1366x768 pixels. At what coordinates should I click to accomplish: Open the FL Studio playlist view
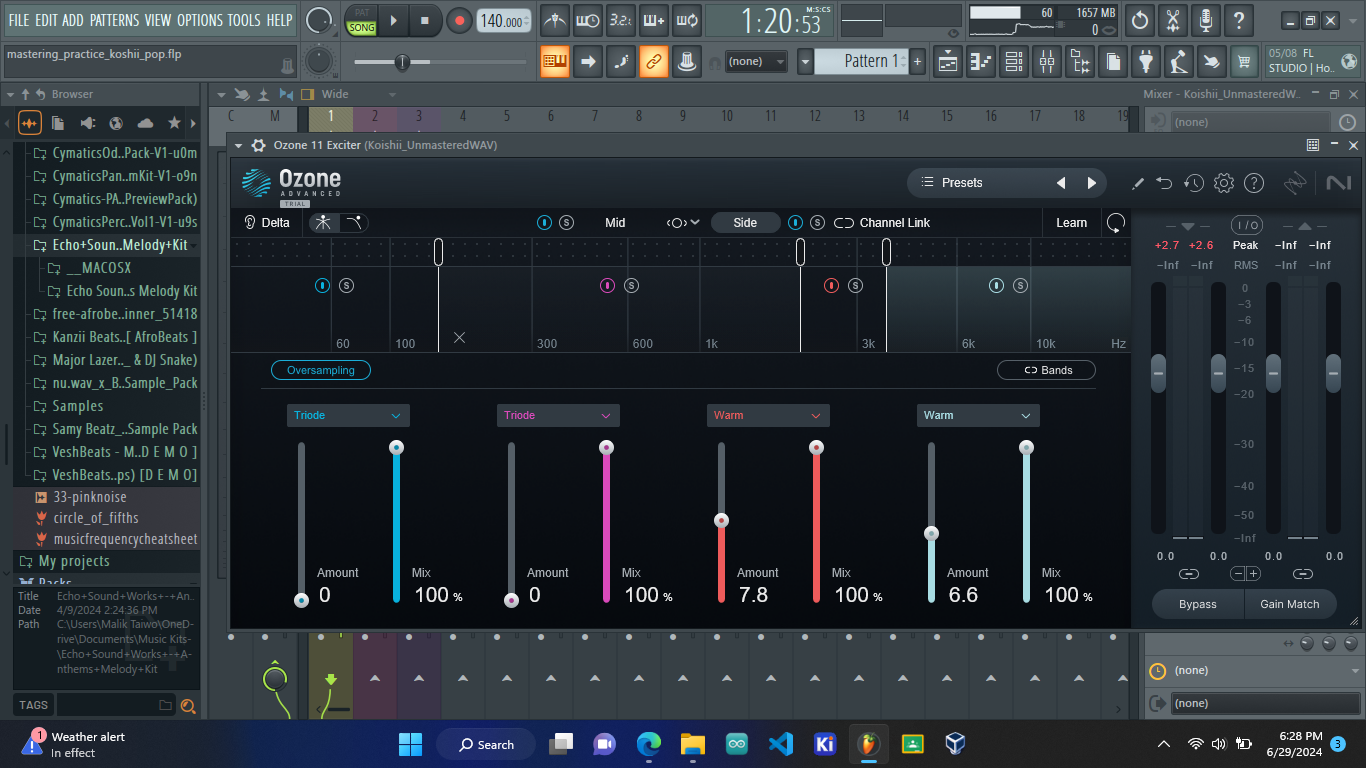pyautogui.click(x=948, y=62)
